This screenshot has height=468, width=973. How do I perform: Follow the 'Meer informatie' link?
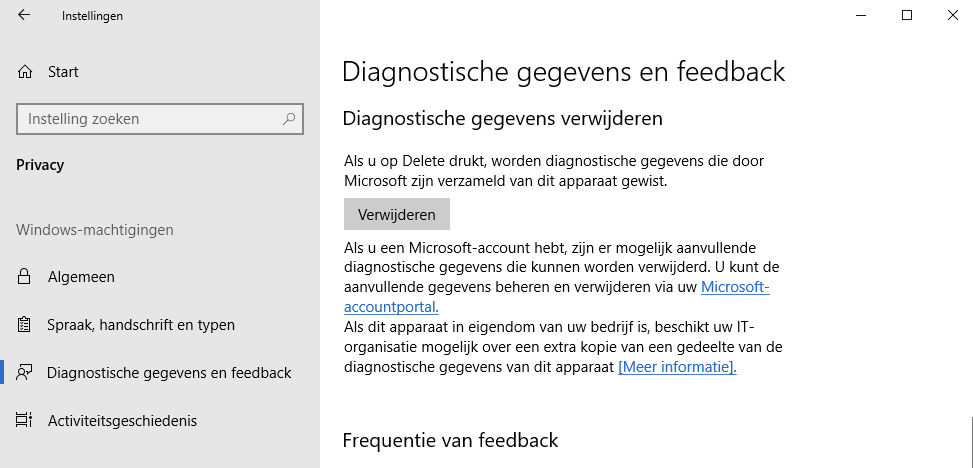tap(677, 367)
